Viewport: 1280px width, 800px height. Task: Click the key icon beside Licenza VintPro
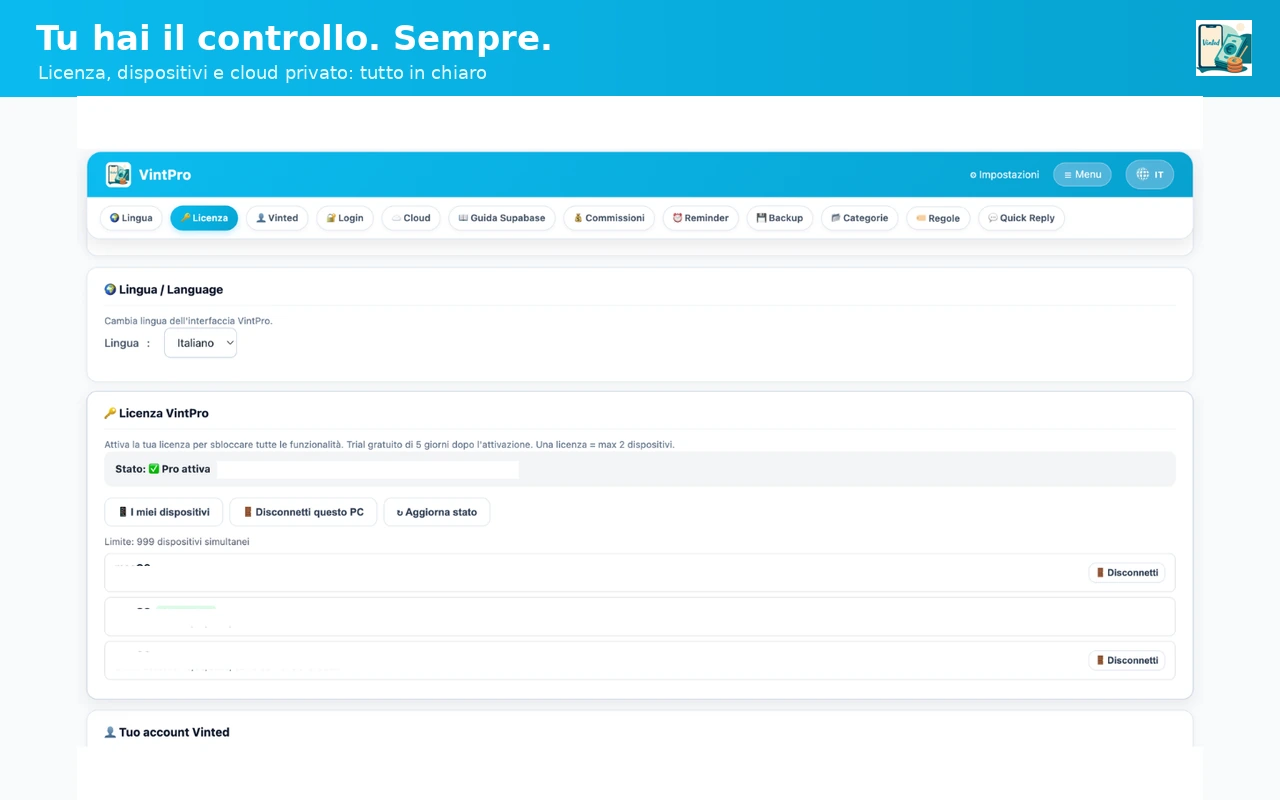[110, 413]
